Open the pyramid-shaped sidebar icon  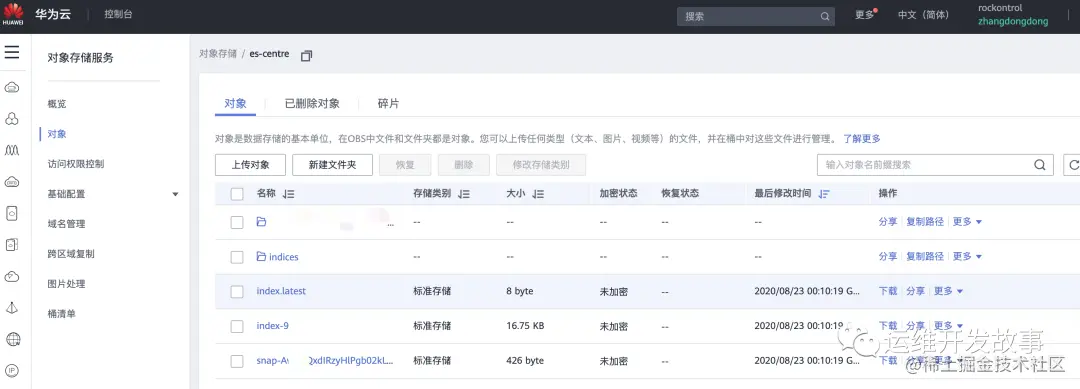click(12, 308)
